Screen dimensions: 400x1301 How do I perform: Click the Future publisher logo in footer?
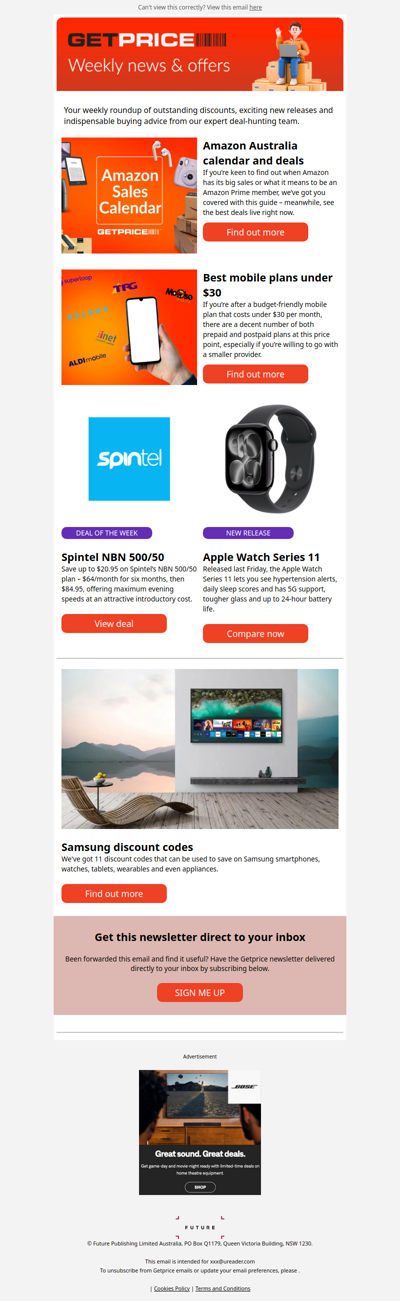point(200,1224)
